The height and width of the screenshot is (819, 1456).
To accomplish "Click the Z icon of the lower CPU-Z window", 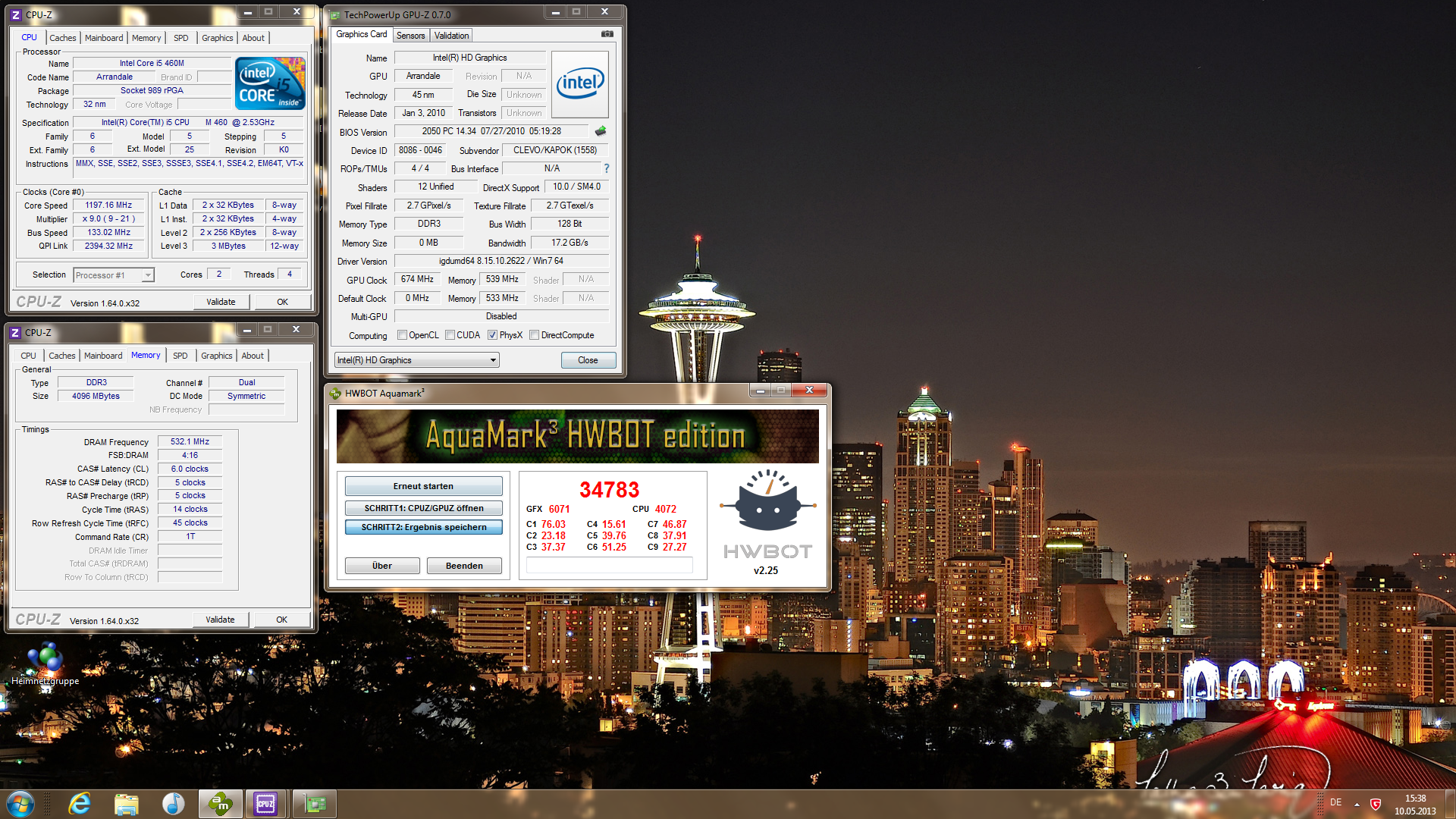I will coord(14,332).
